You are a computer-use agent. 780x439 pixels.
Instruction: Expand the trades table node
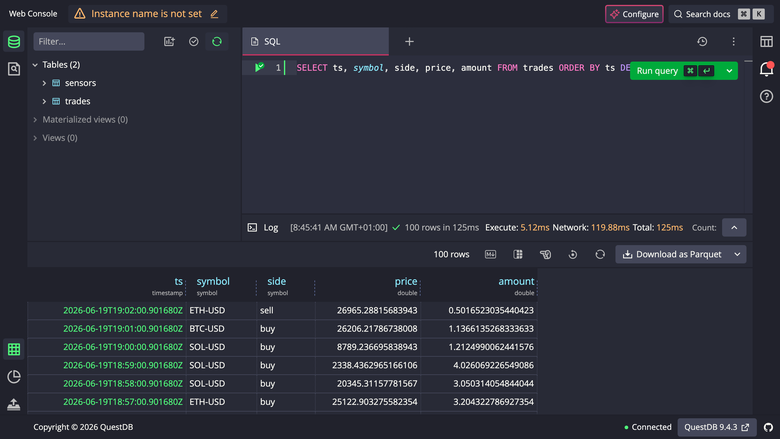pyautogui.click(x=44, y=101)
